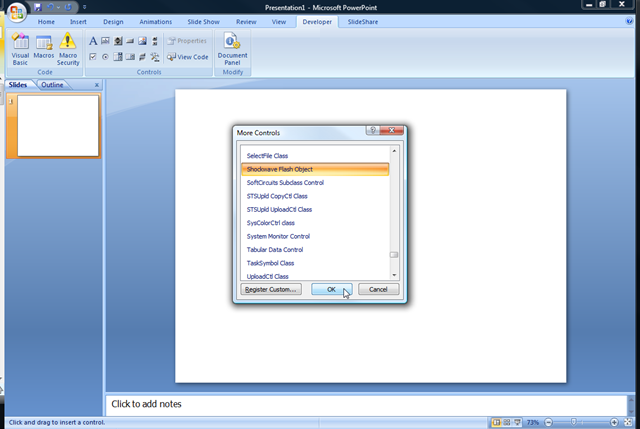The width and height of the screenshot is (640, 429).
Task: Click the zoom slider handle
Action: (573, 422)
